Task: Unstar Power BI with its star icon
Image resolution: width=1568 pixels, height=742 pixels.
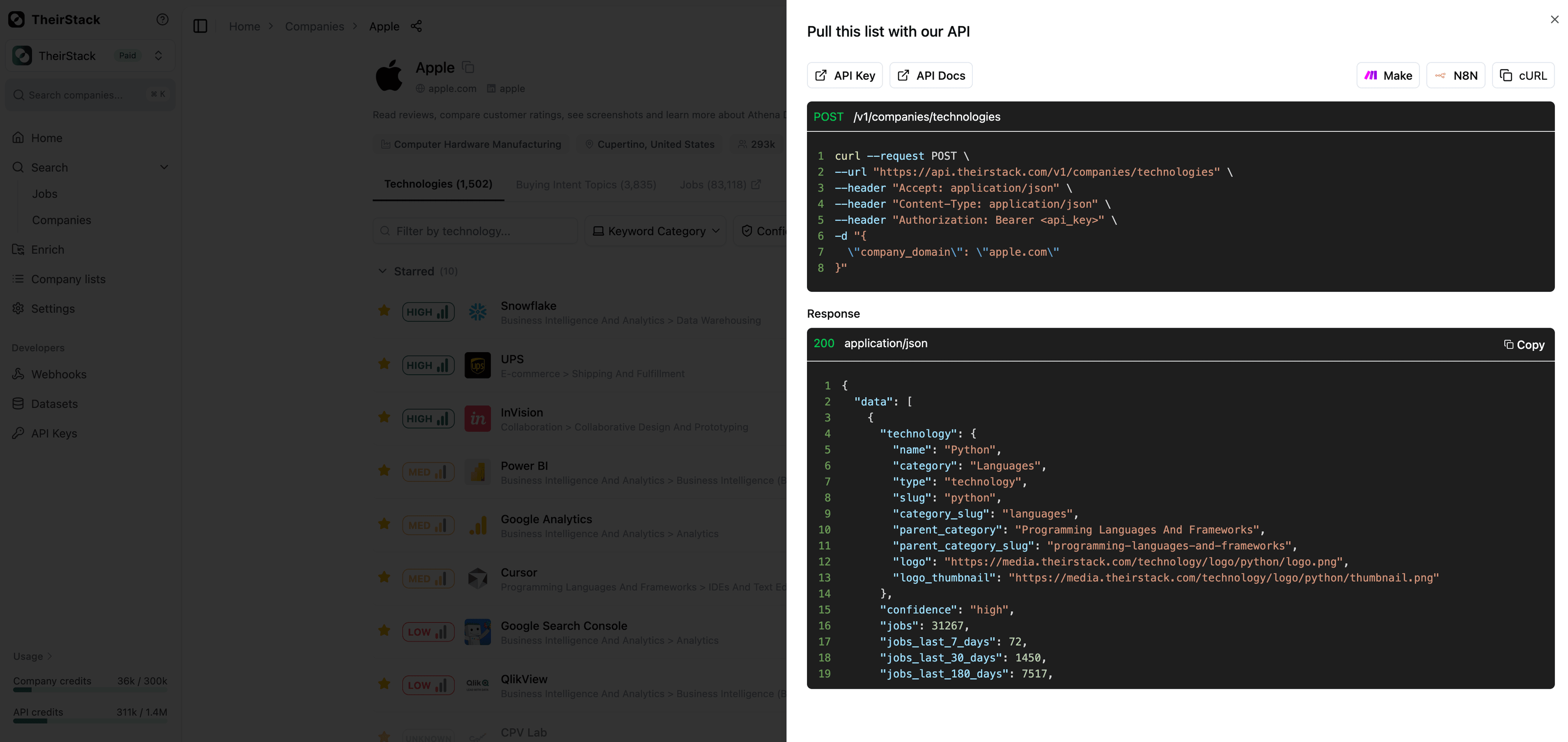Action: 384,471
